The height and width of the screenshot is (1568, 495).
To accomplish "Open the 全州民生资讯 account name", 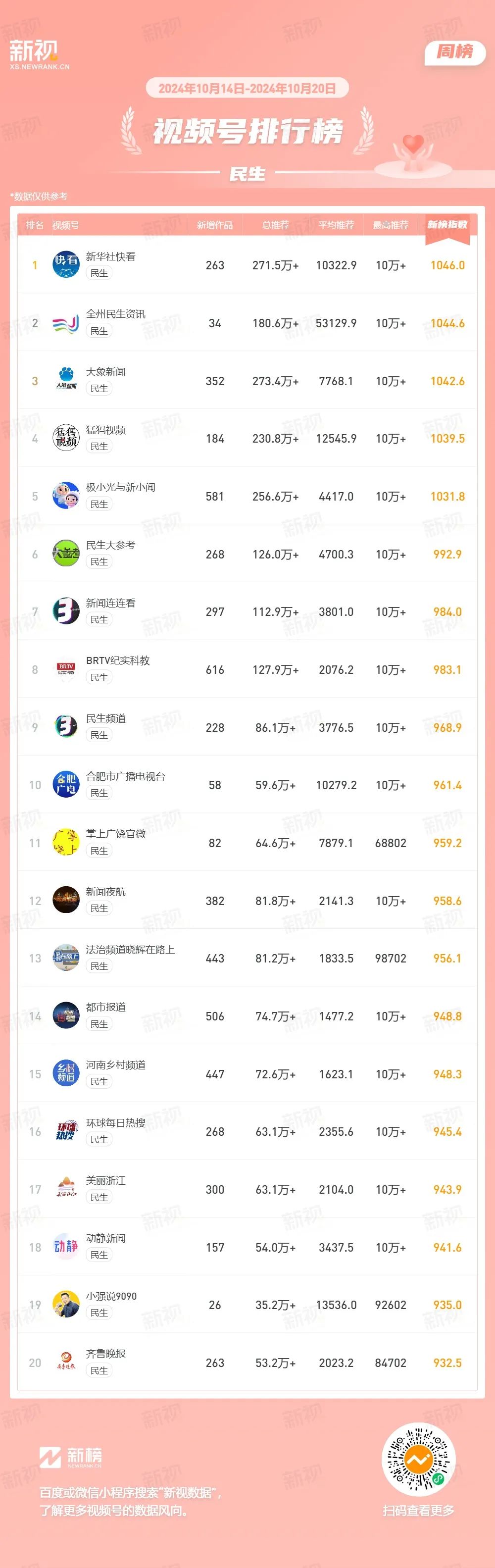I will point(116,314).
